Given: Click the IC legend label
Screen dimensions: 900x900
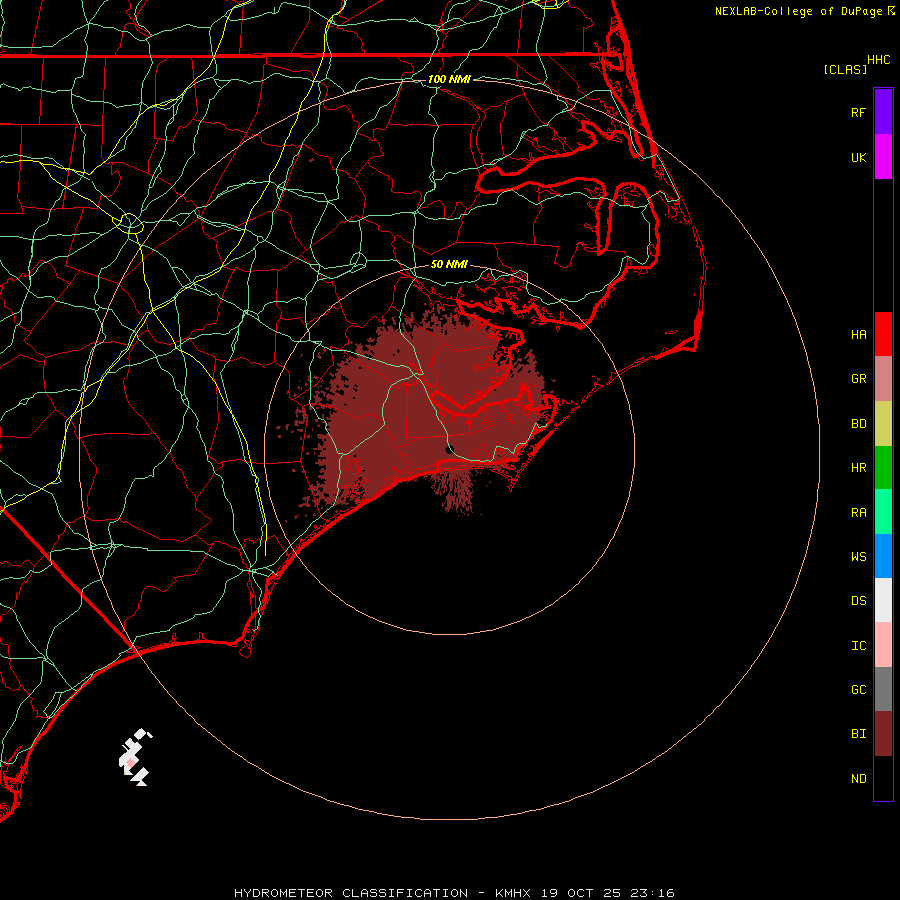Looking at the screenshot, I should coord(859,646).
